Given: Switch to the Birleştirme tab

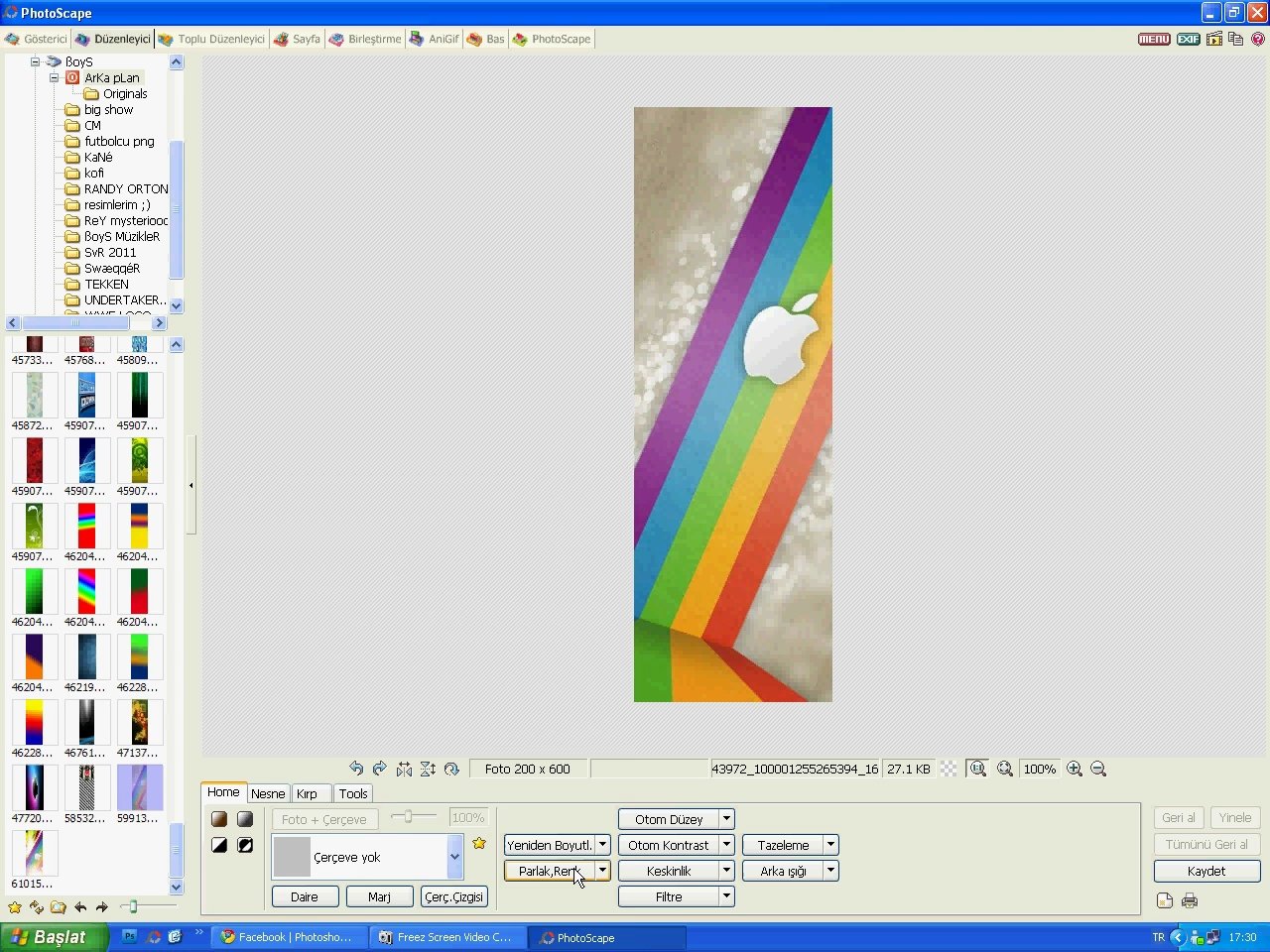Looking at the screenshot, I should [365, 39].
